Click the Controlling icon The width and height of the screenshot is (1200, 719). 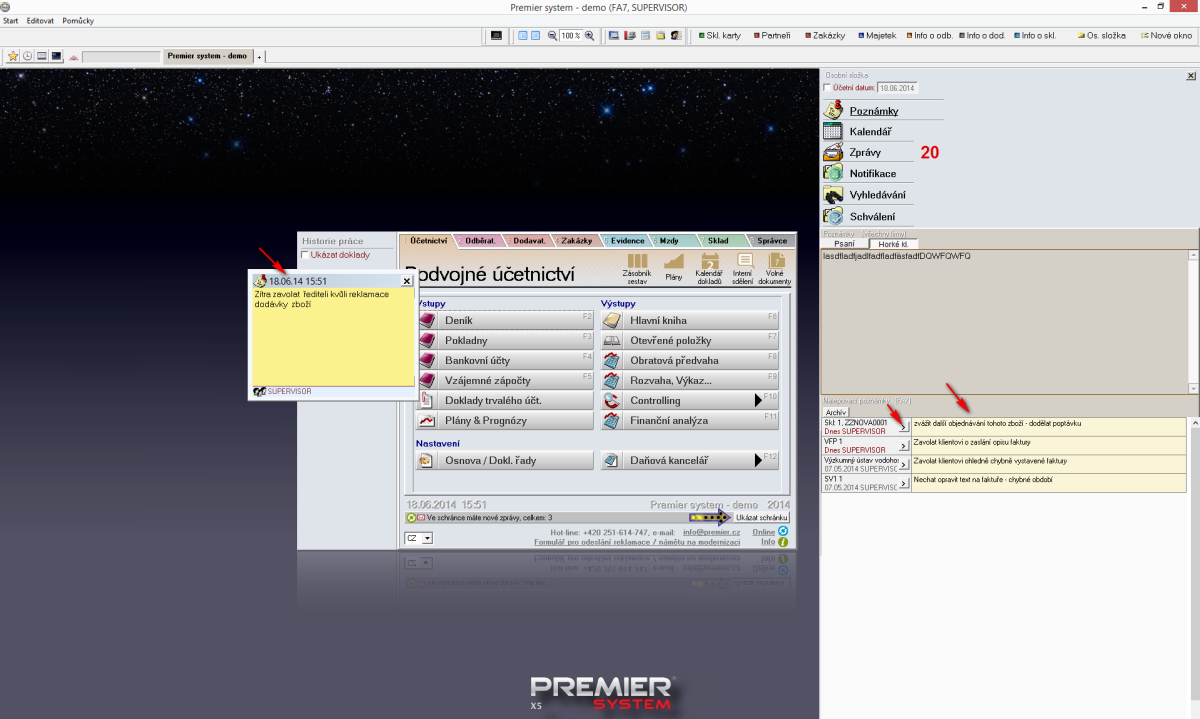pyautogui.click(x=612, y=401)
